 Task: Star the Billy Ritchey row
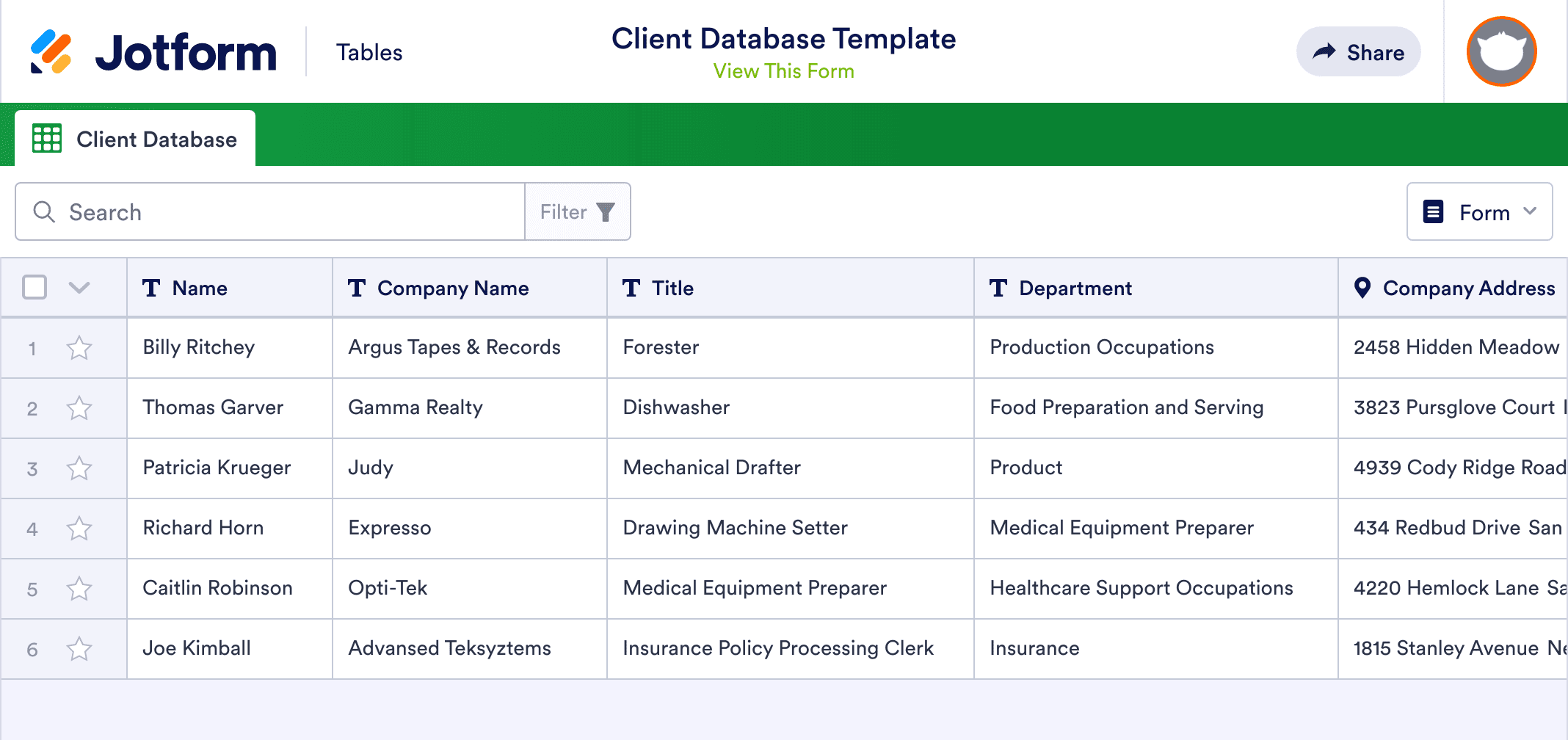(79, 347)
